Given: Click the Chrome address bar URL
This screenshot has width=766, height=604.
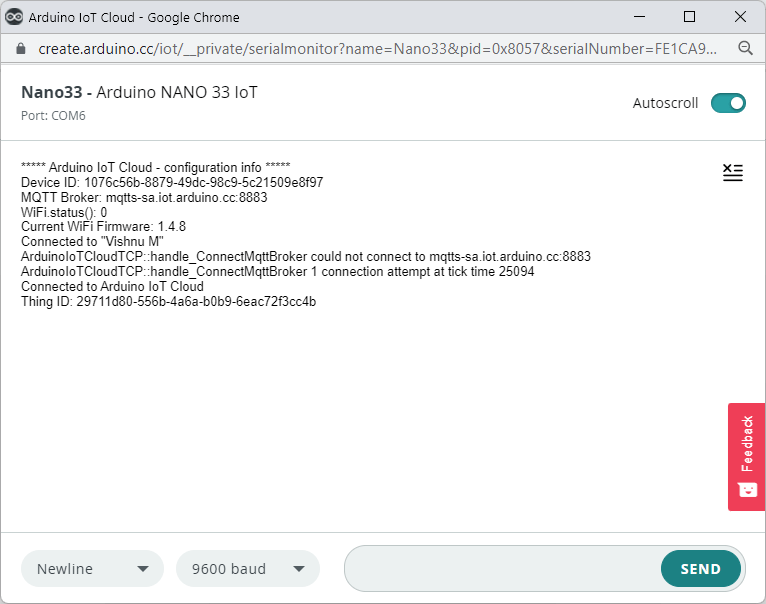Looking at the screenshot, I should click(377, 49).
